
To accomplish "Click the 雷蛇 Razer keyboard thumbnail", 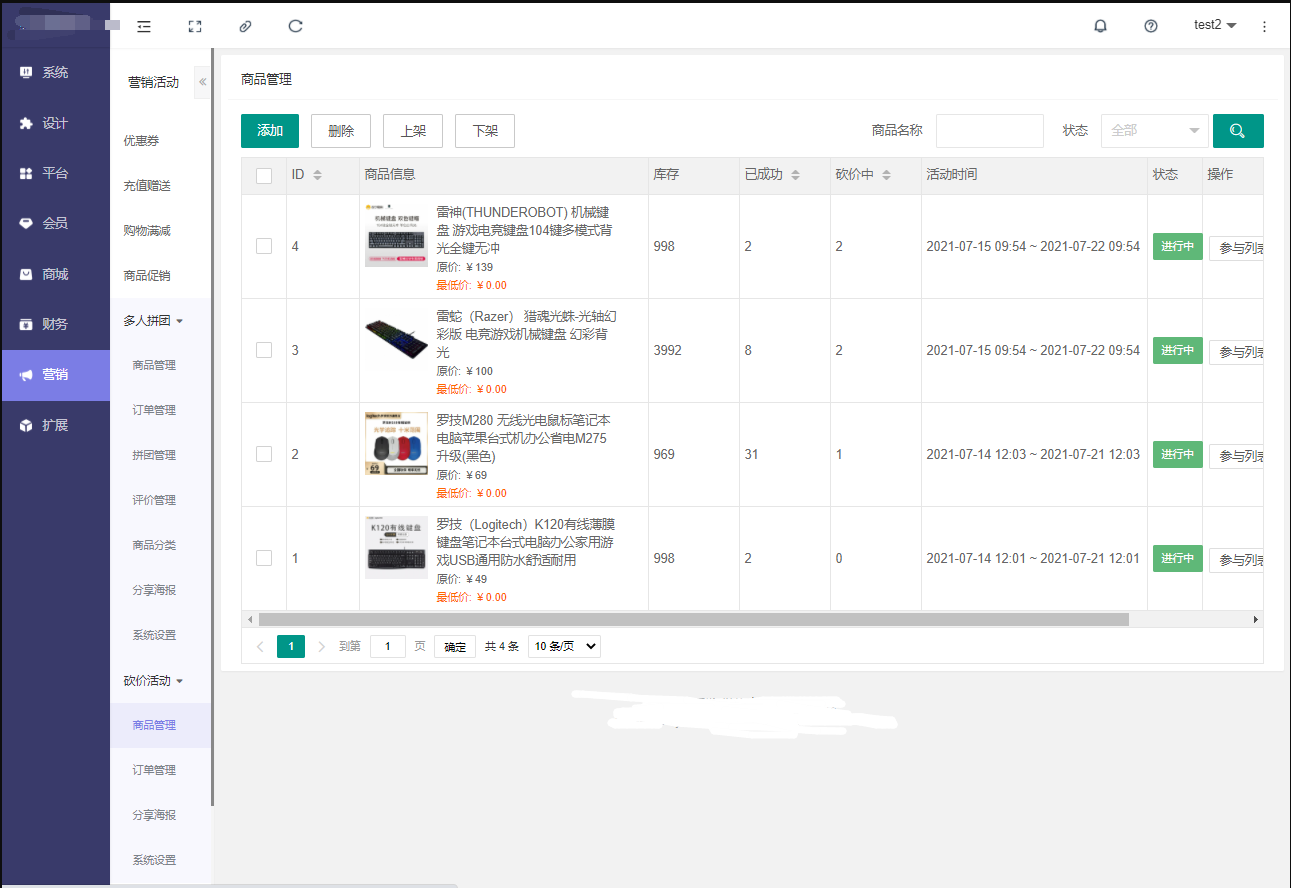I will tap(397, 338).
